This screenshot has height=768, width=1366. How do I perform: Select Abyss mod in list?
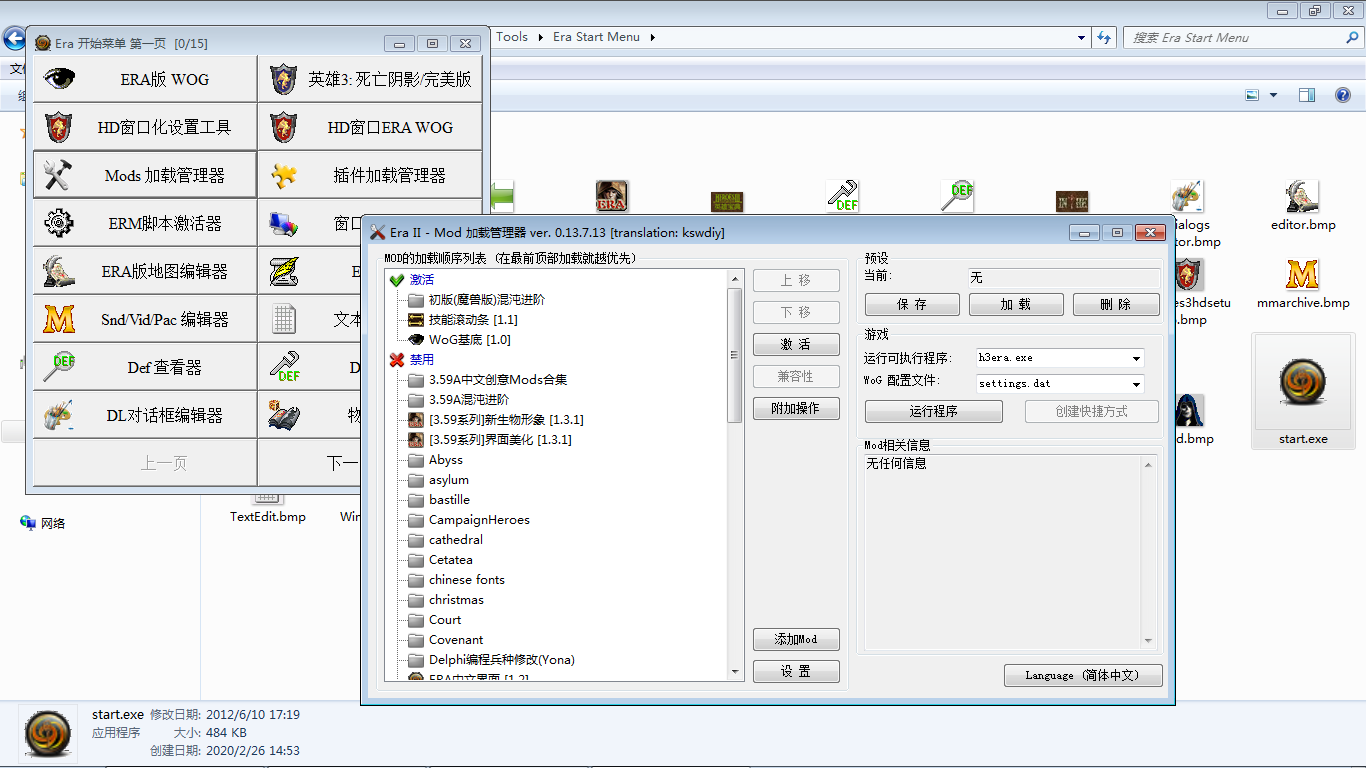pos(446,460)
